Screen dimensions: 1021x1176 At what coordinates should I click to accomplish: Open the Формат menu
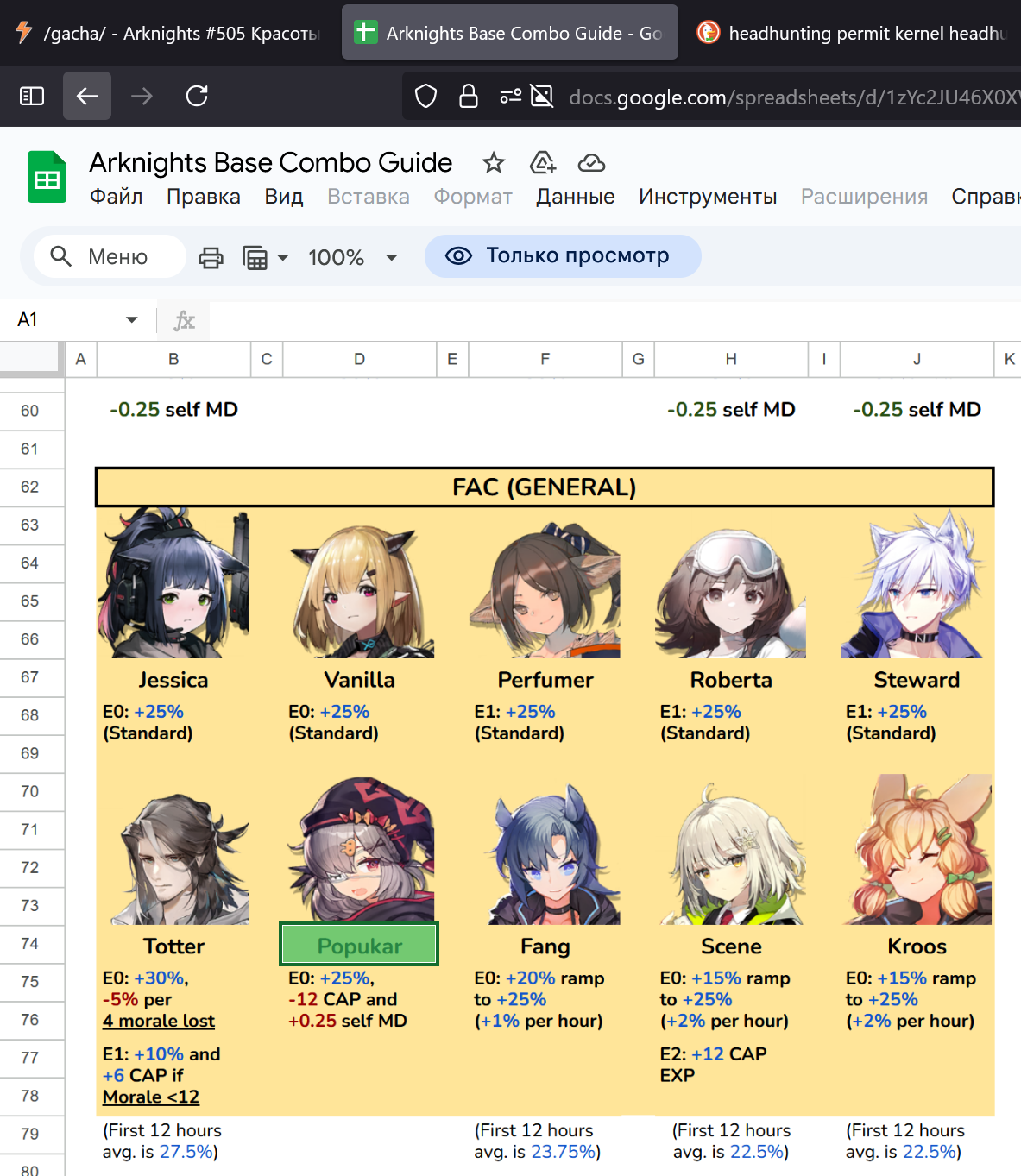pyautogui.click(x=473, y=197)
